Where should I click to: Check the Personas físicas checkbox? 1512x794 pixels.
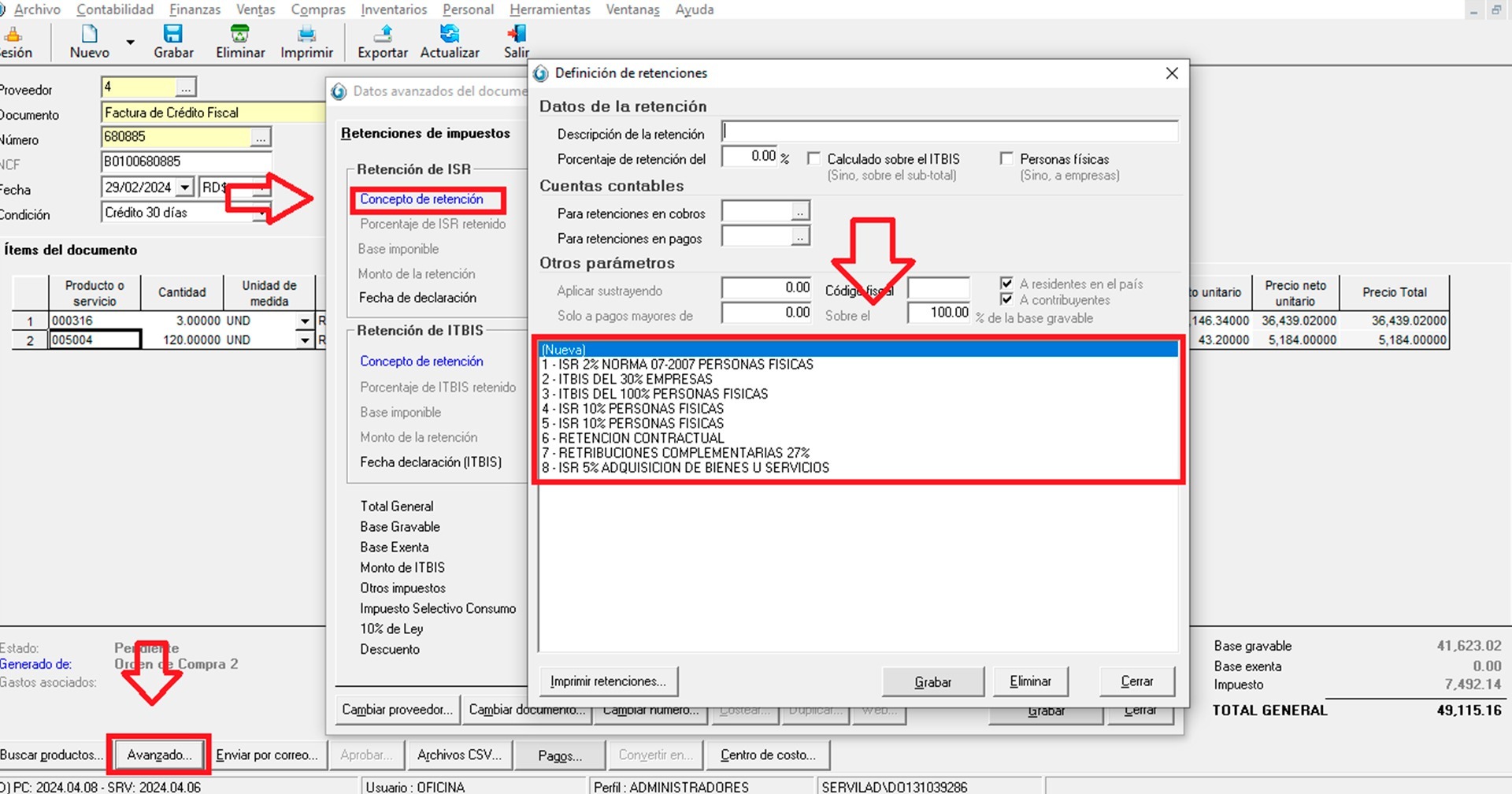(1006, 159)
